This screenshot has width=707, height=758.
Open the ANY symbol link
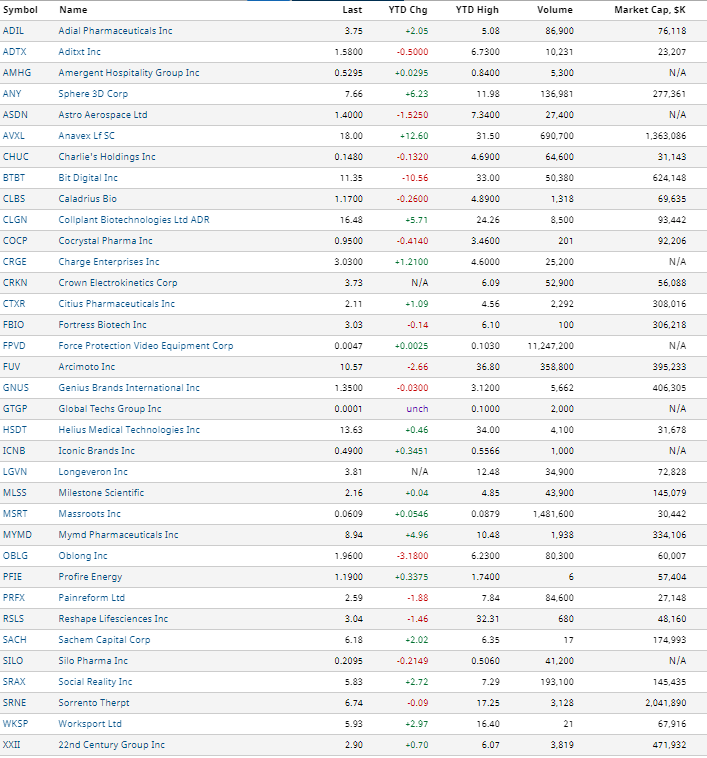[12, 94]
